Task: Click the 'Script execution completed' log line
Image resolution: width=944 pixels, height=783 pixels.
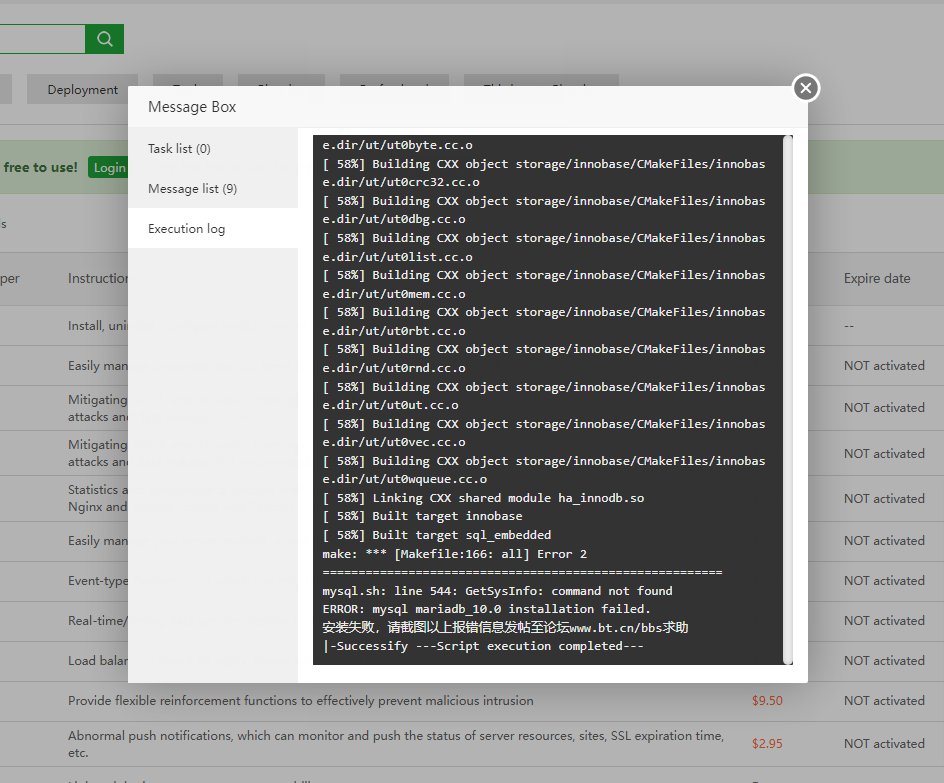Action: point(482,646)
